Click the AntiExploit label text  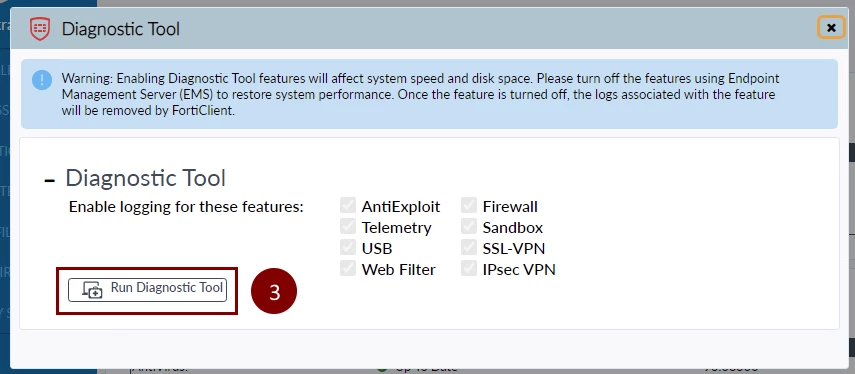401,207
